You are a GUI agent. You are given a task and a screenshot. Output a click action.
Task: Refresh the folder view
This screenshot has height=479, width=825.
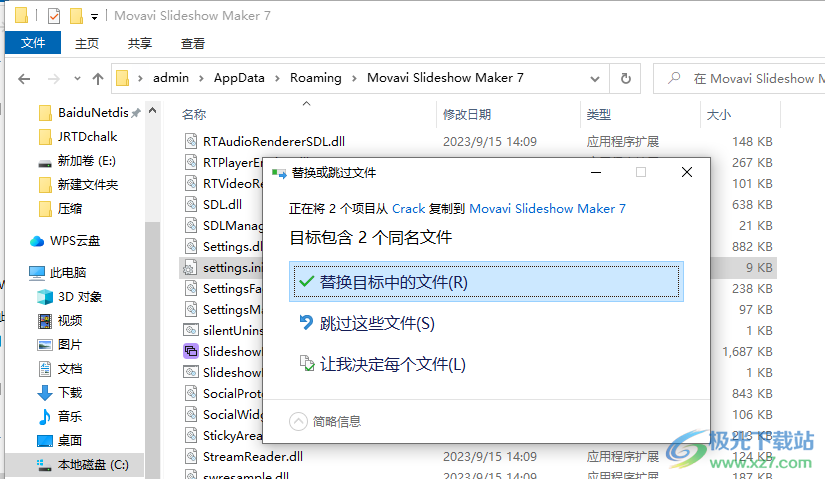(x=626, y=79)
